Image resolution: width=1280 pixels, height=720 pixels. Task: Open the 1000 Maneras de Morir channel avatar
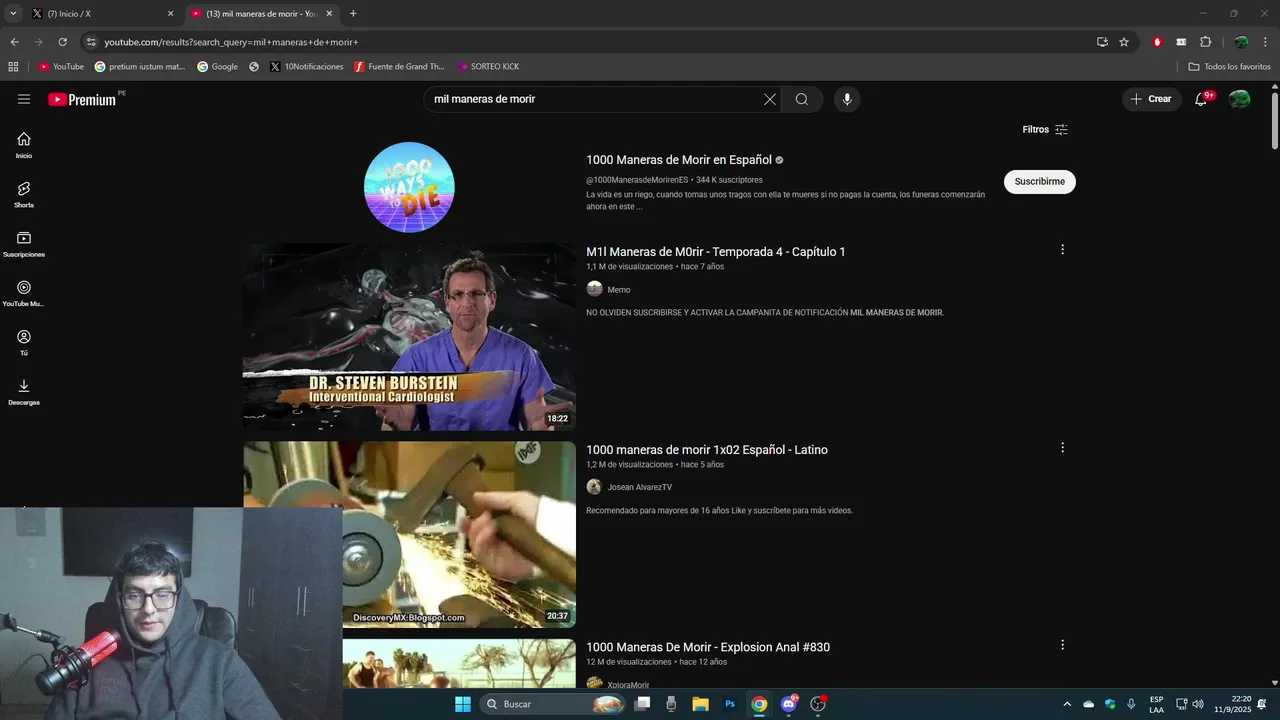409,187
